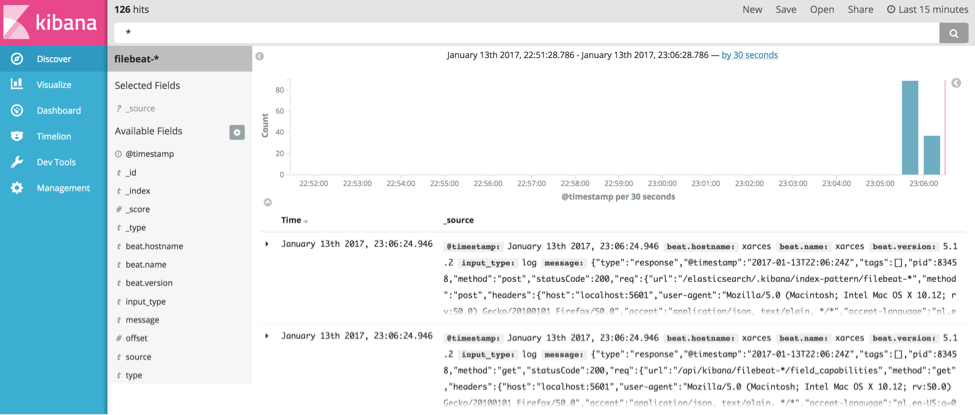Viewport: 975px width, 415px height.
Task: Click @timestamp field in list
Action: [150, 154]
